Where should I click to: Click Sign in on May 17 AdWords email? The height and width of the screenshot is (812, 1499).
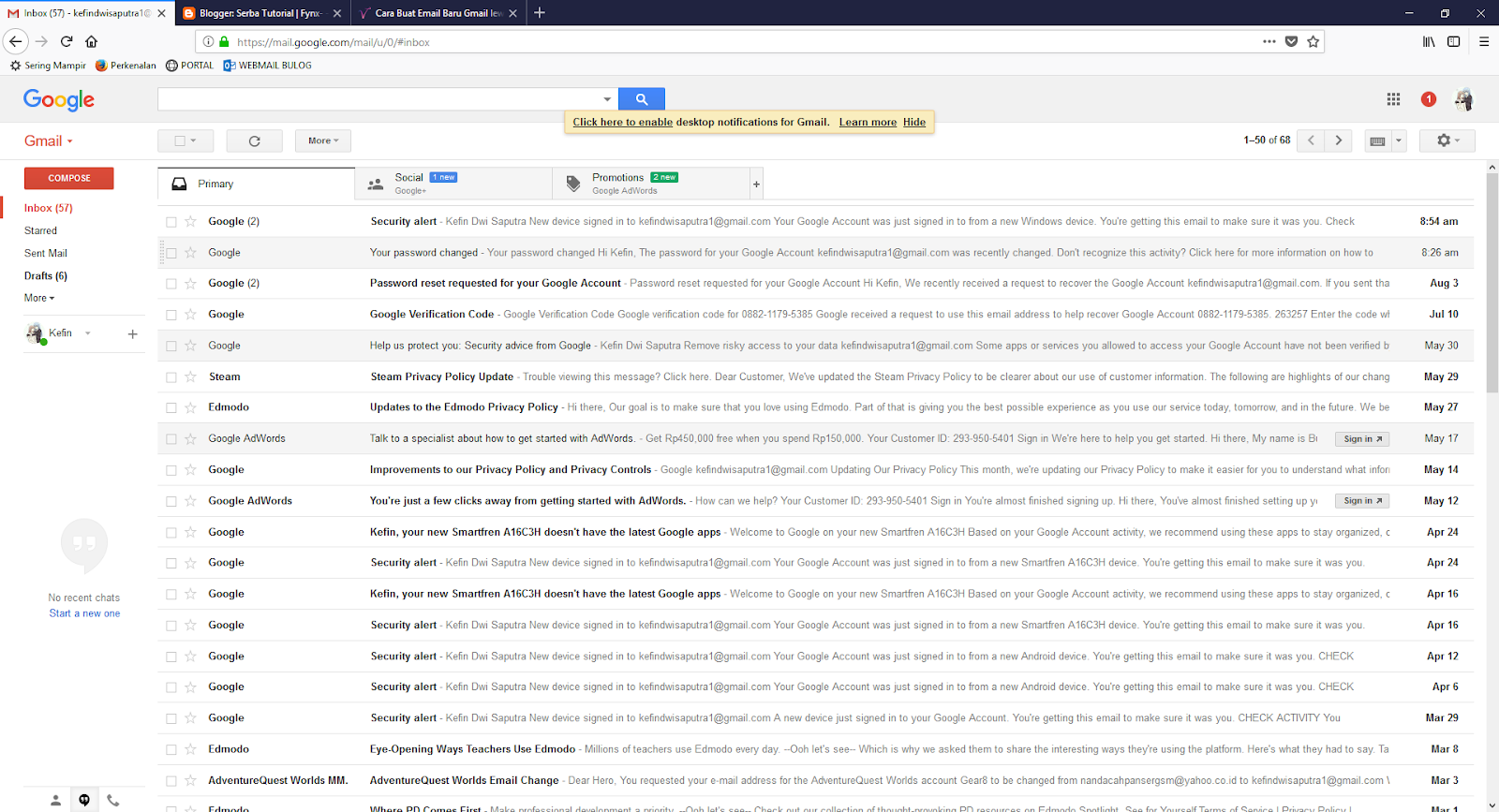click(1362, 438)
